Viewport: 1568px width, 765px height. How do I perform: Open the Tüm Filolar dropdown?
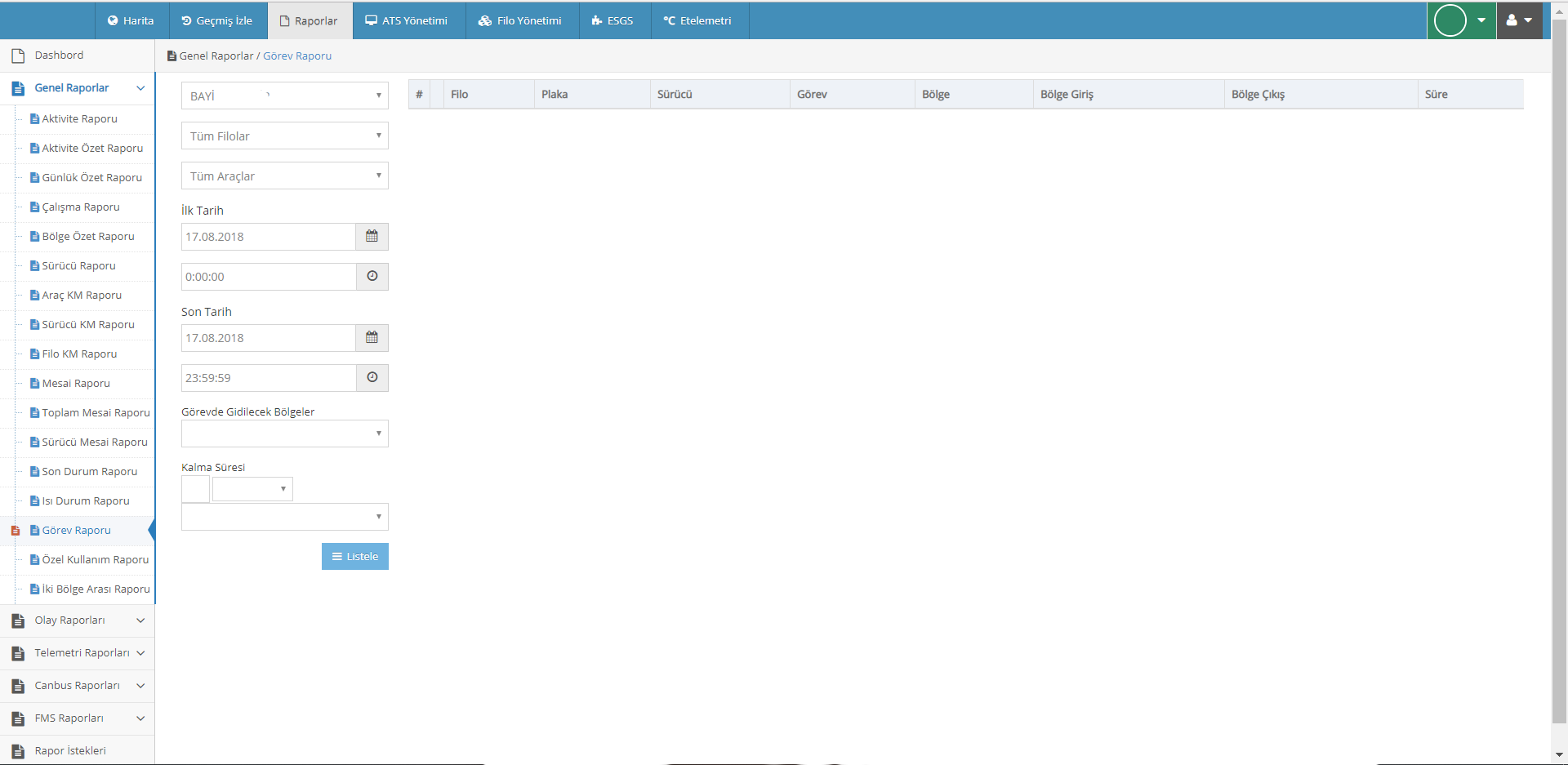(285, 136)
